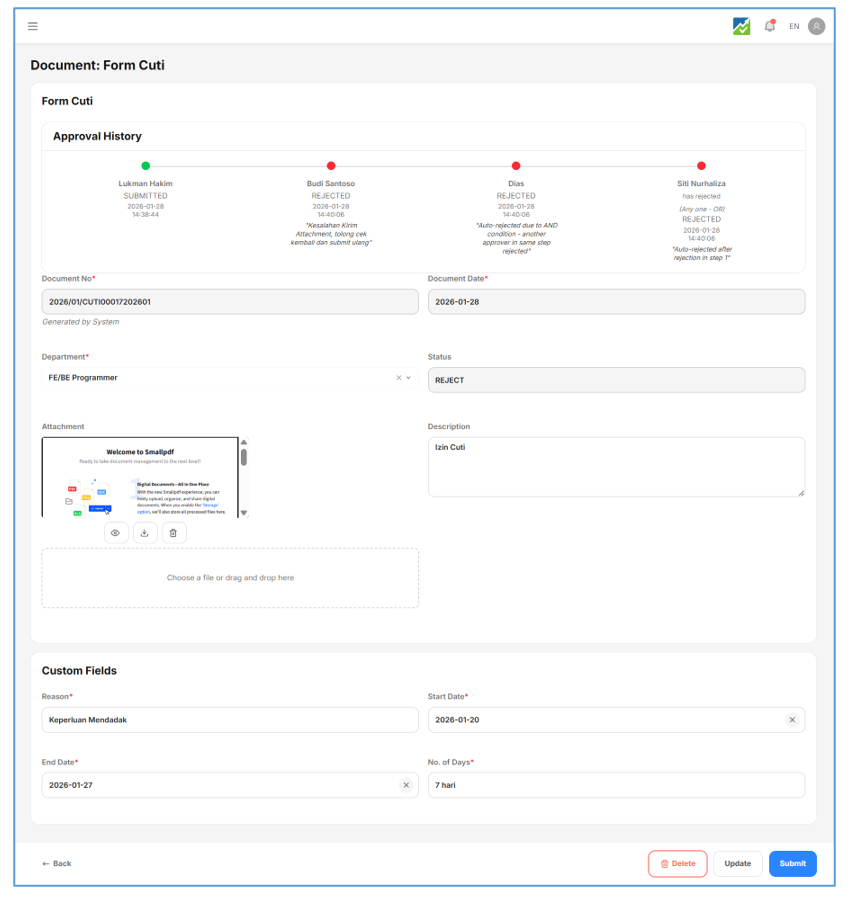Submit the Form Cuti document
The width and height of the screenshot is (849, 897).
pos(792,863)
